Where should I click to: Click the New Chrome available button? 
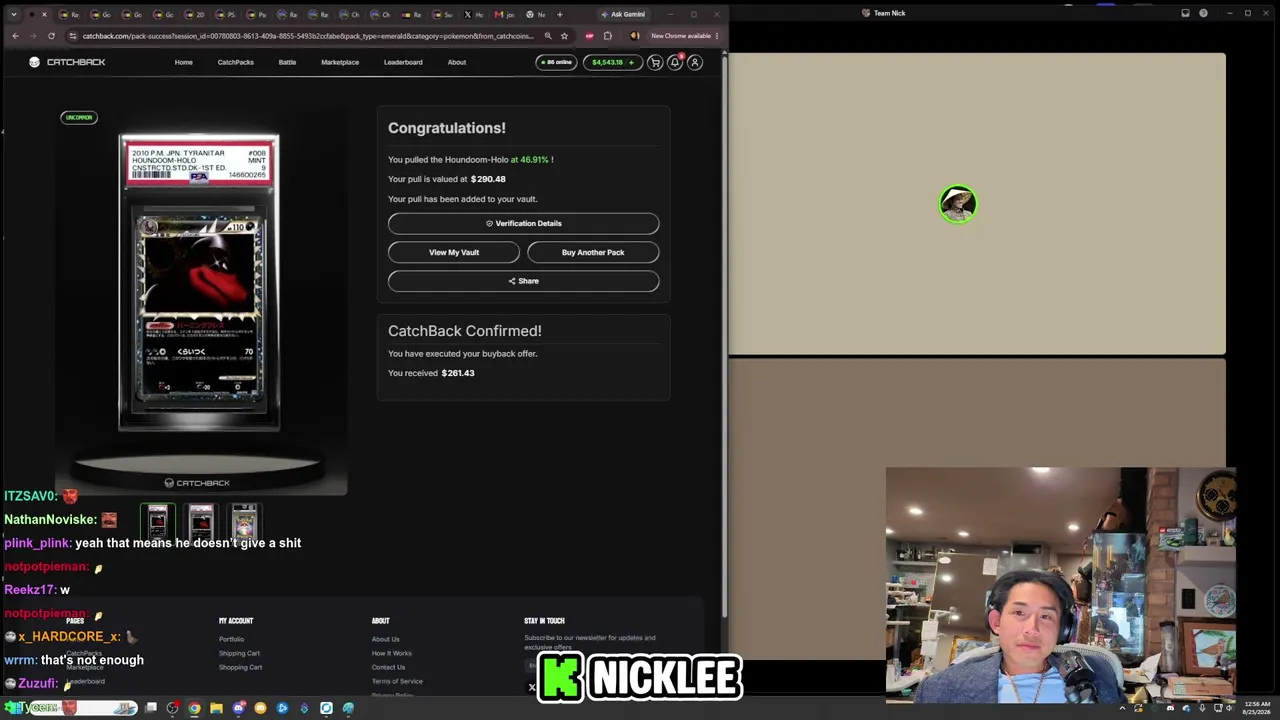click(x=685, y=36)
